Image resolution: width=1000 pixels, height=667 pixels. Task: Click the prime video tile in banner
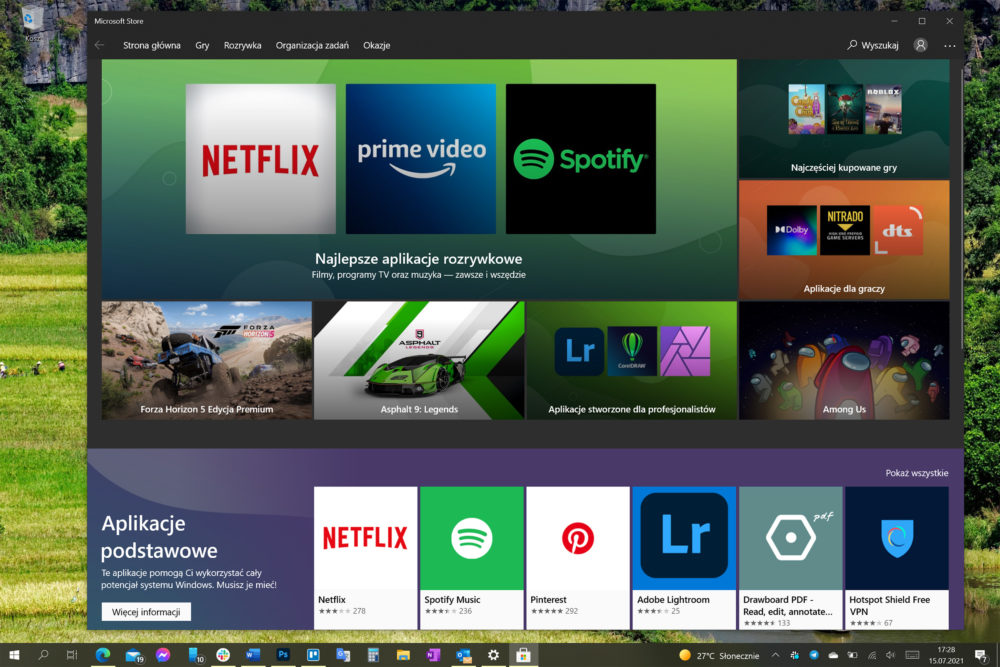point(421,159)
